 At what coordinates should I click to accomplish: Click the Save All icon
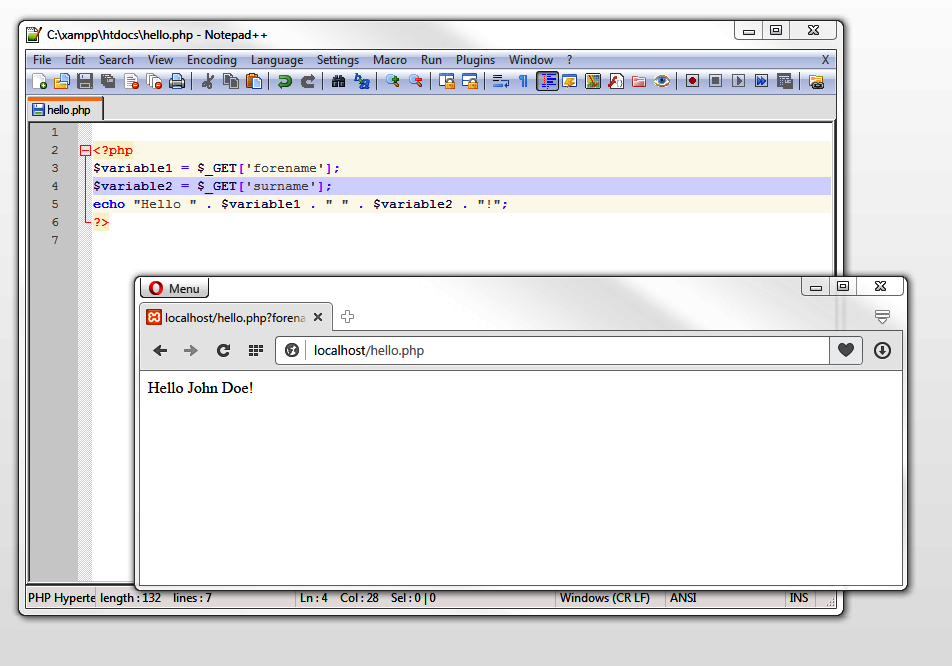click(x=106, y=81)
